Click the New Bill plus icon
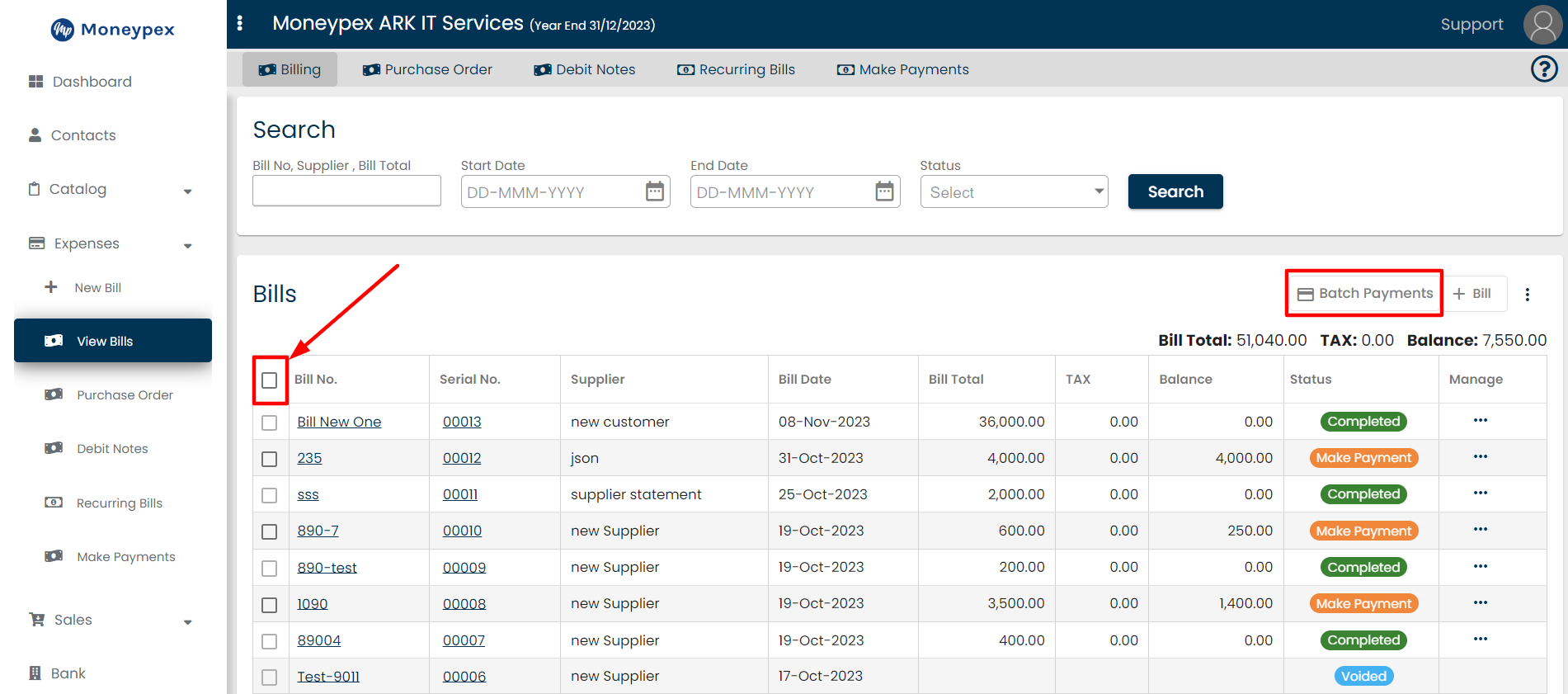Image resolution: width=1568 pixels, height=694 pixels. coord(51,287)
